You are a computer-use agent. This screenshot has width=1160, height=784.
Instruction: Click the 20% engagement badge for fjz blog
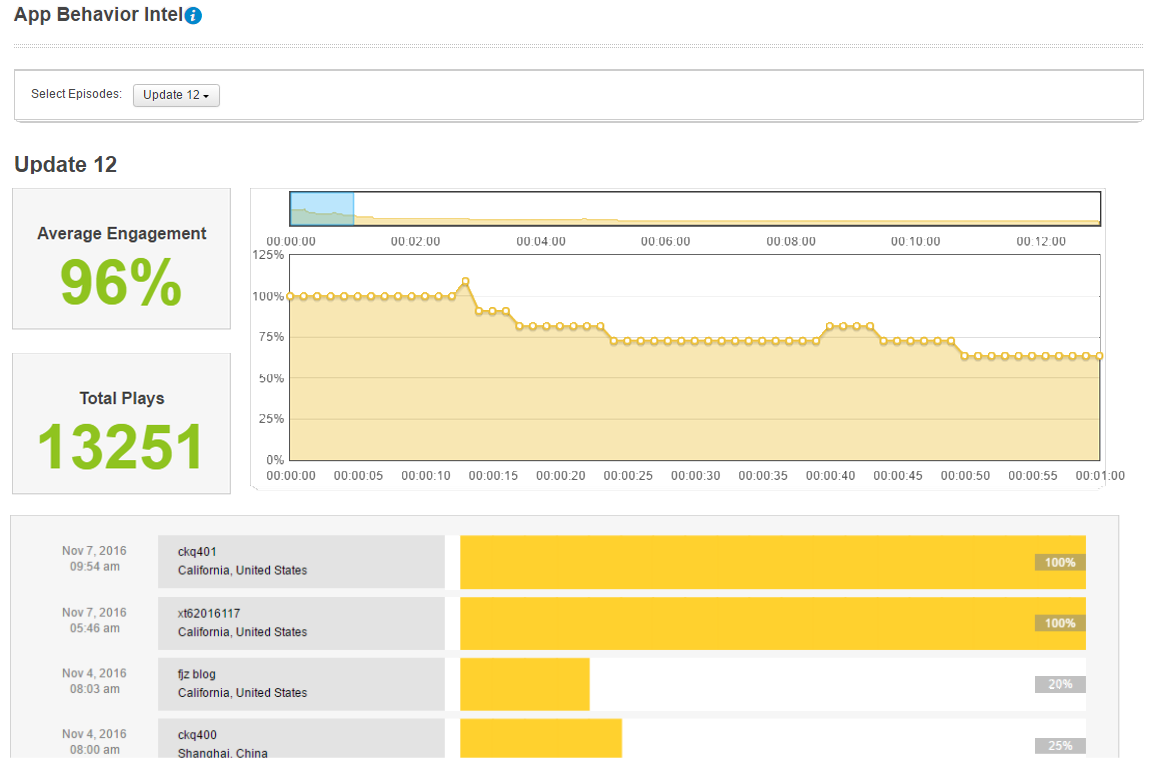point(1059,684)
